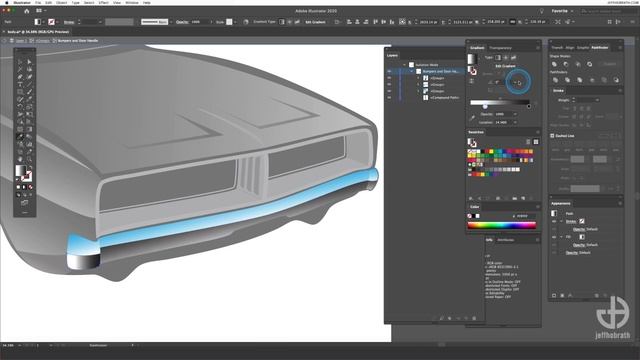Toggle Stroke visibility in Appearance panel

click(x=554, y=222)
